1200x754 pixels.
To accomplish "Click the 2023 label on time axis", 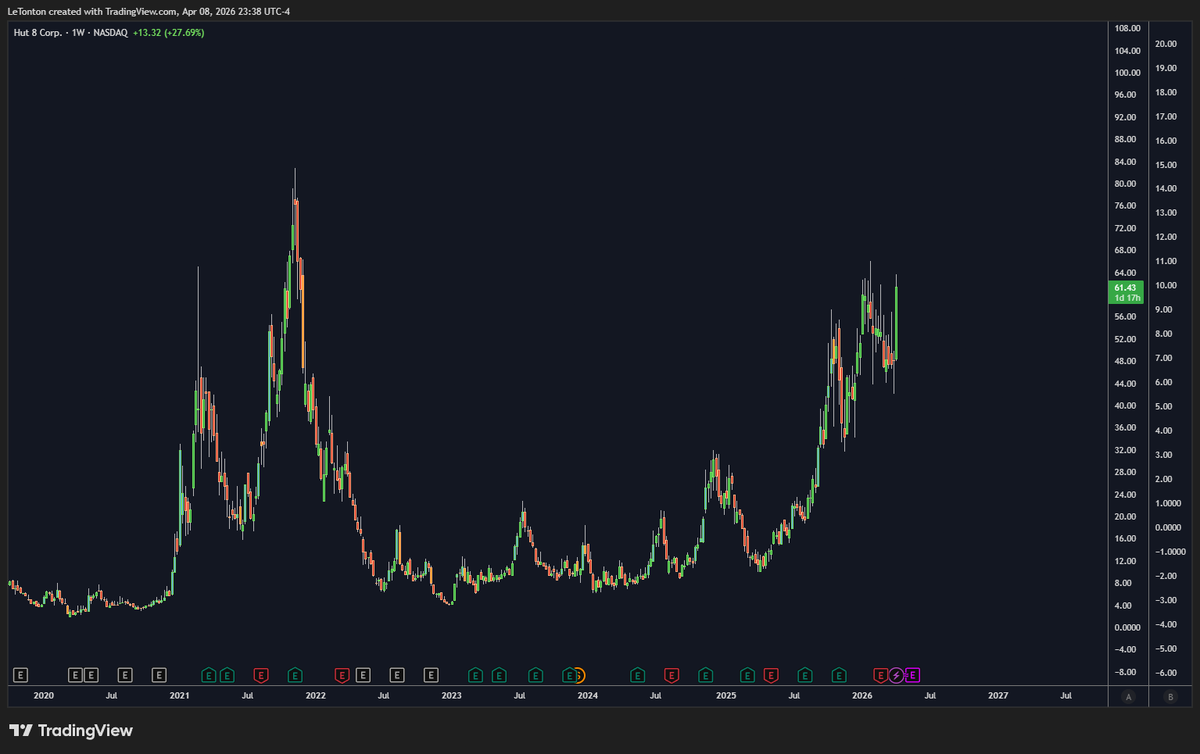I will pos(452,695).
